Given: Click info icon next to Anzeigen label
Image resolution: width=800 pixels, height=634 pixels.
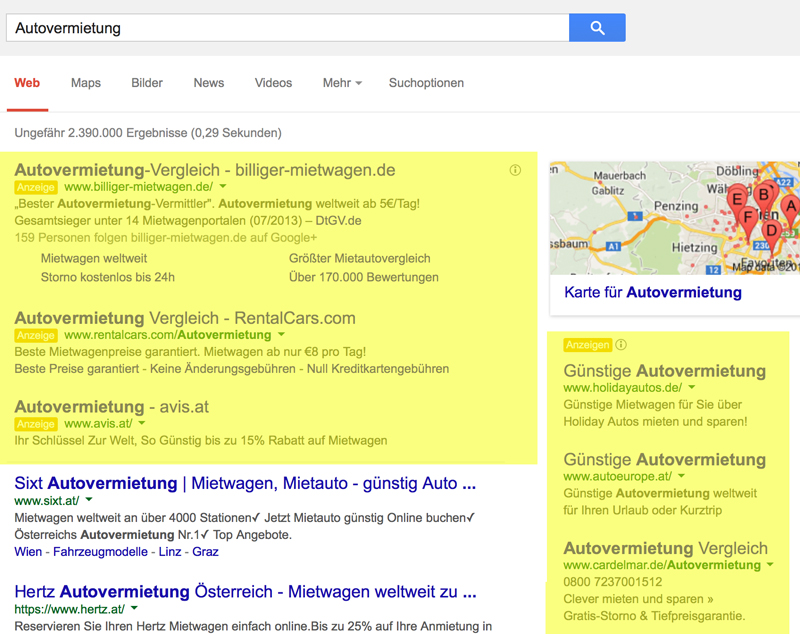Looking at the screenshot, I should [x=621, y=345].
